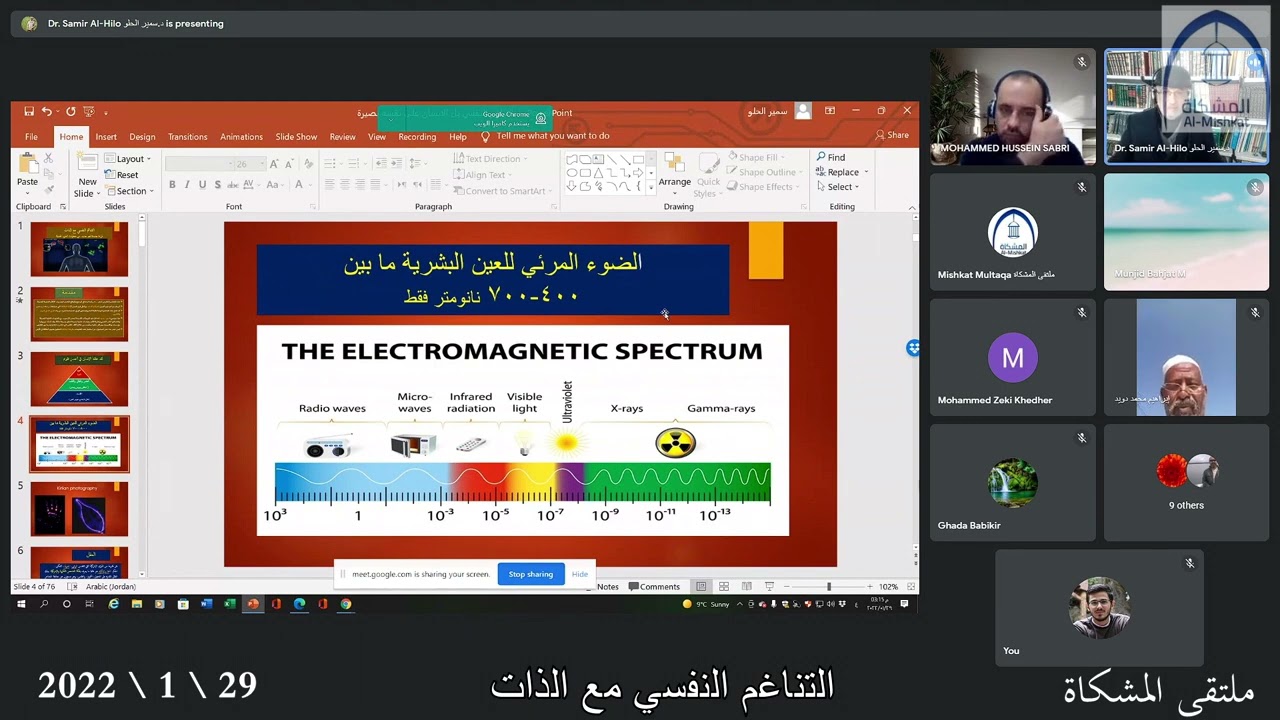Open Notes pane from status bar
Image resolution: width=1280 pixels, height=720 pixels.
click(x=607, y=587)
